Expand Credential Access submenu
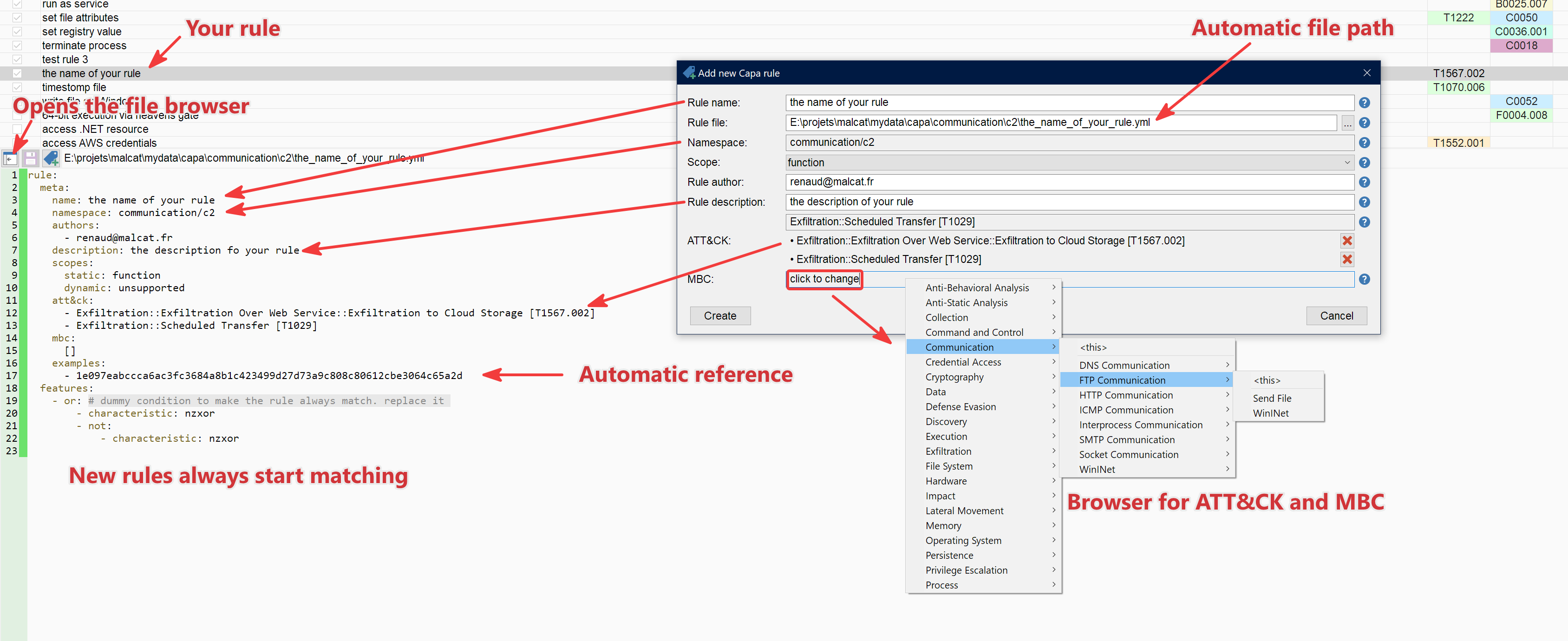 tap(983, 362)
